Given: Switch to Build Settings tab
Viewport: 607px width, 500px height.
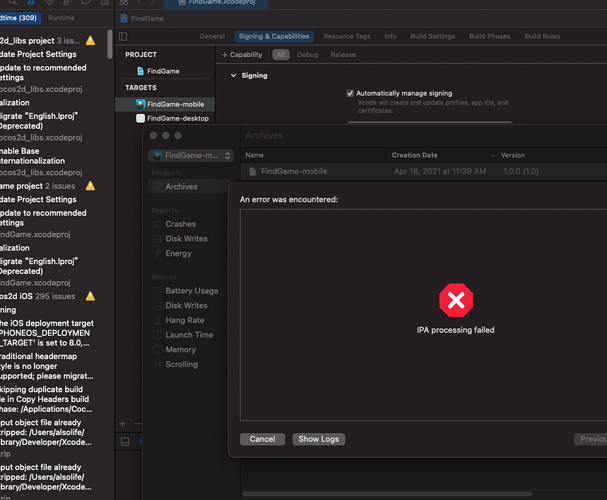Looking at the screenshot, I should [432, 36].
